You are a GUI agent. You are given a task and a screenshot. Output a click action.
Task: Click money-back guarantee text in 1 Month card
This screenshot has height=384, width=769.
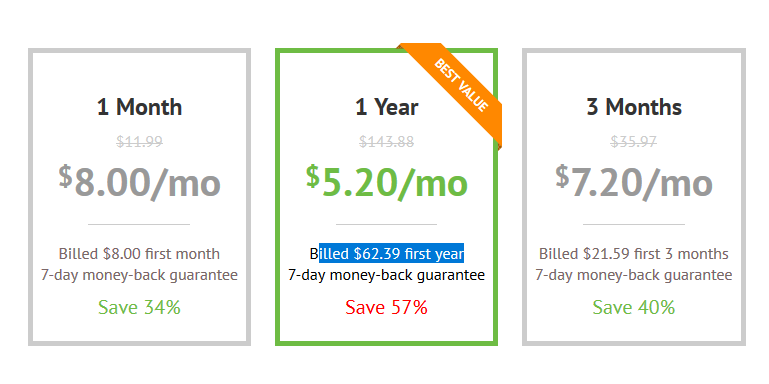(x=139, y=275)
